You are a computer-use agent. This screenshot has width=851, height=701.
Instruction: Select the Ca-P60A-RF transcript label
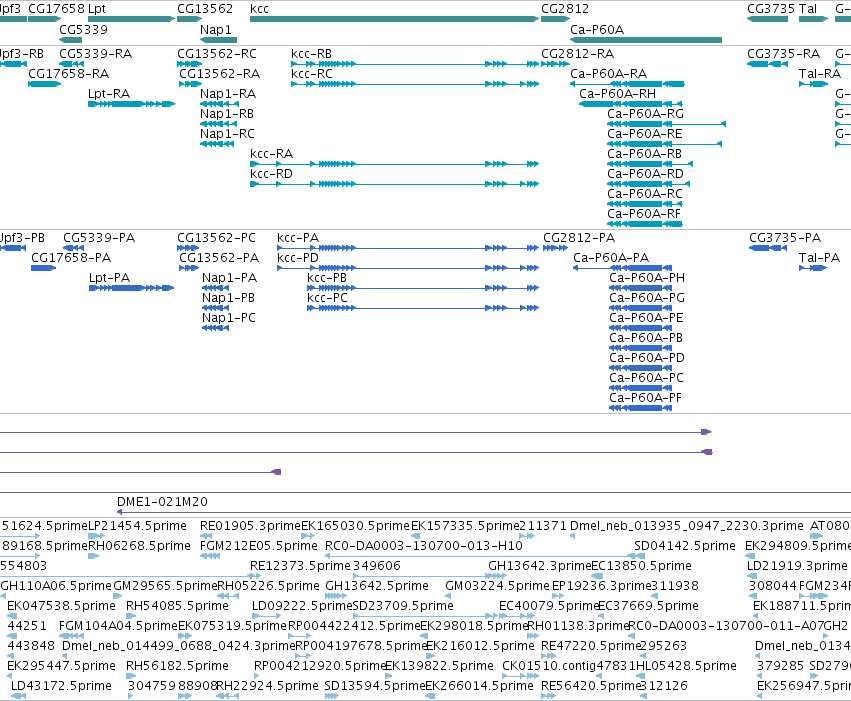tap(644, 214)
